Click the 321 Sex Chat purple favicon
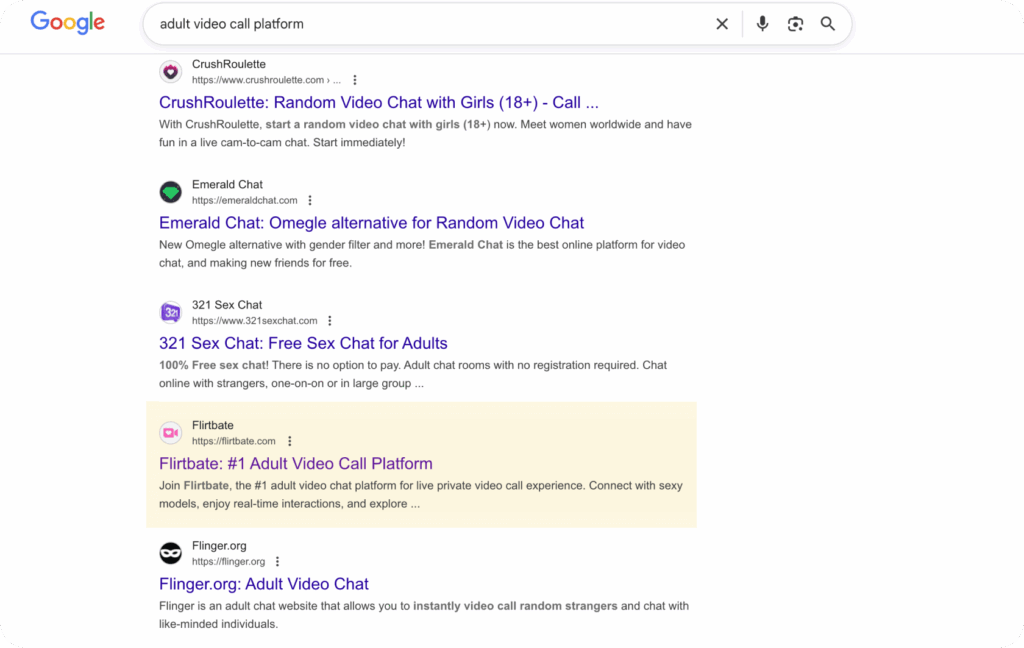1024x648 pixels. coord(170,312)
